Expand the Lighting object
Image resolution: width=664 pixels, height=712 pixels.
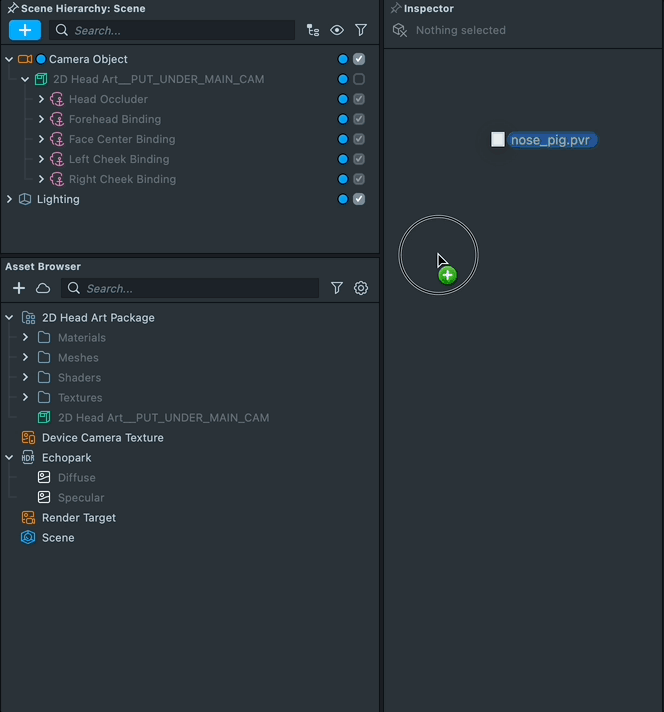[x=9, y=199]
